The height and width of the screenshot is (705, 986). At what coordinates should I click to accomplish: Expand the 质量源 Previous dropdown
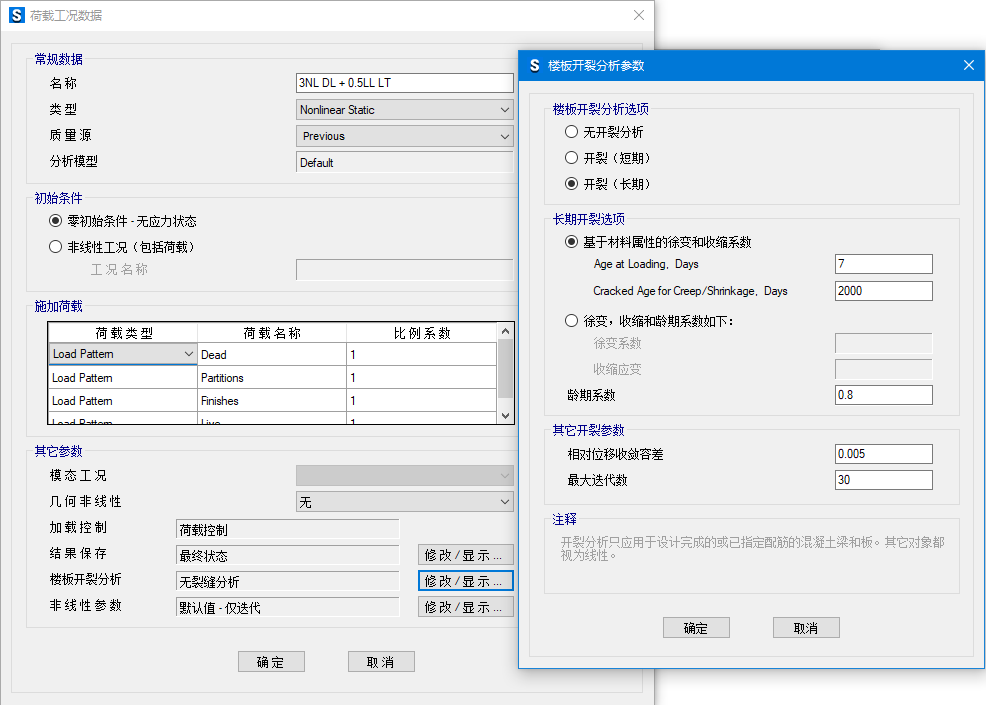[505, 136]
